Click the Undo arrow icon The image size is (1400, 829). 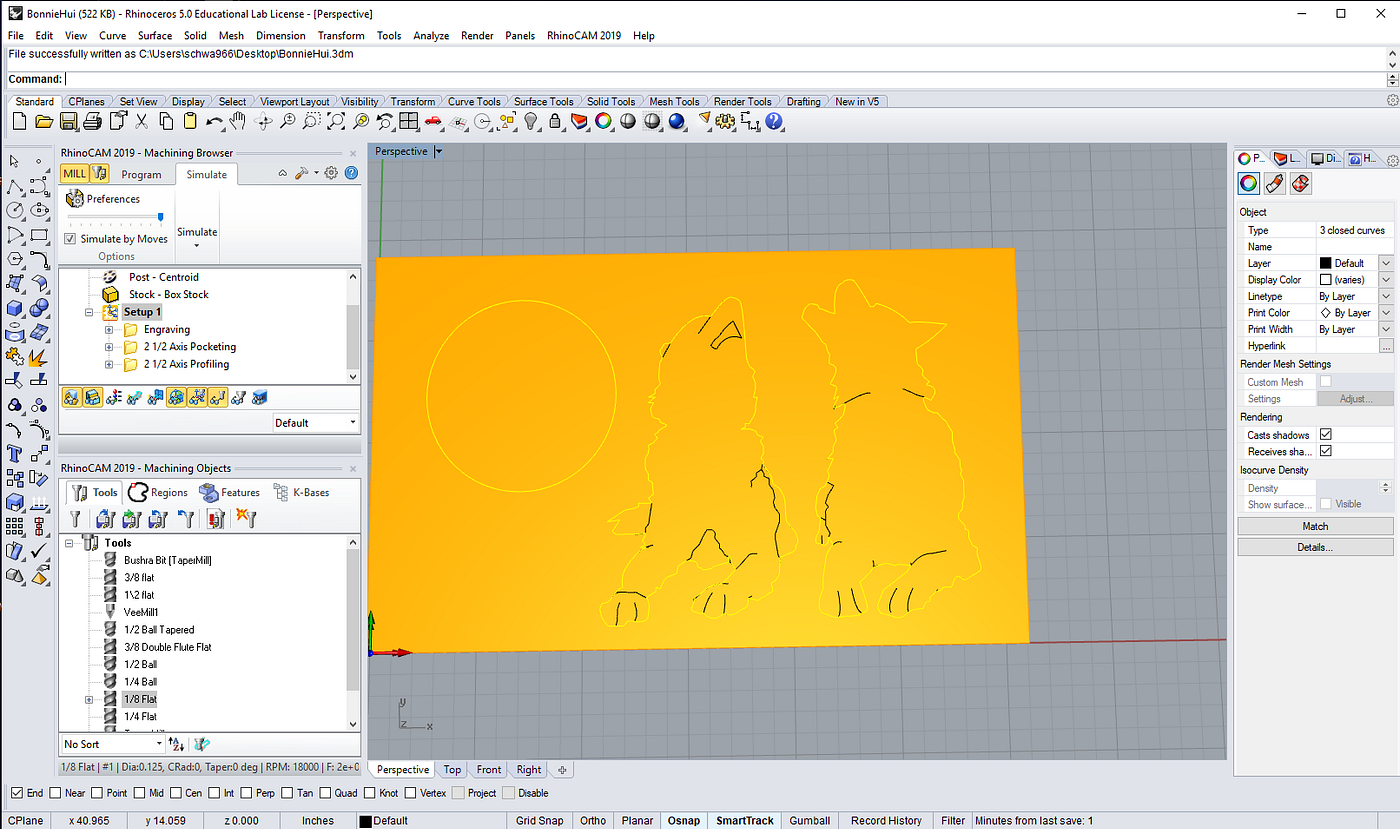pos(214,121)
